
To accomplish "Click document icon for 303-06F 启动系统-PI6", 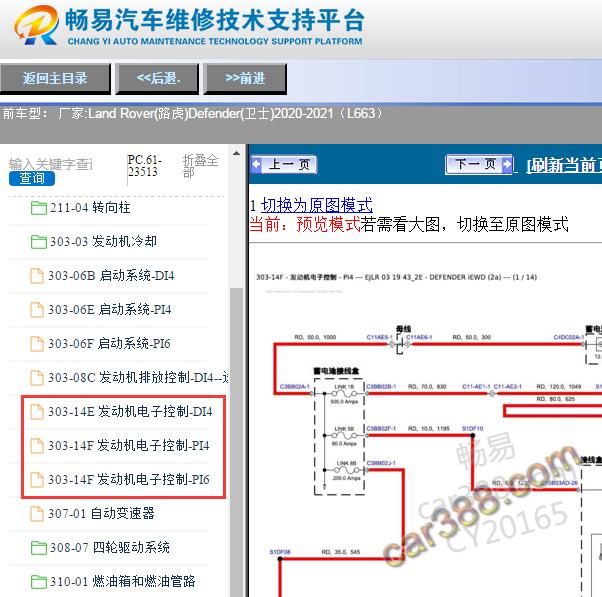I will click(x=37, y=344).
